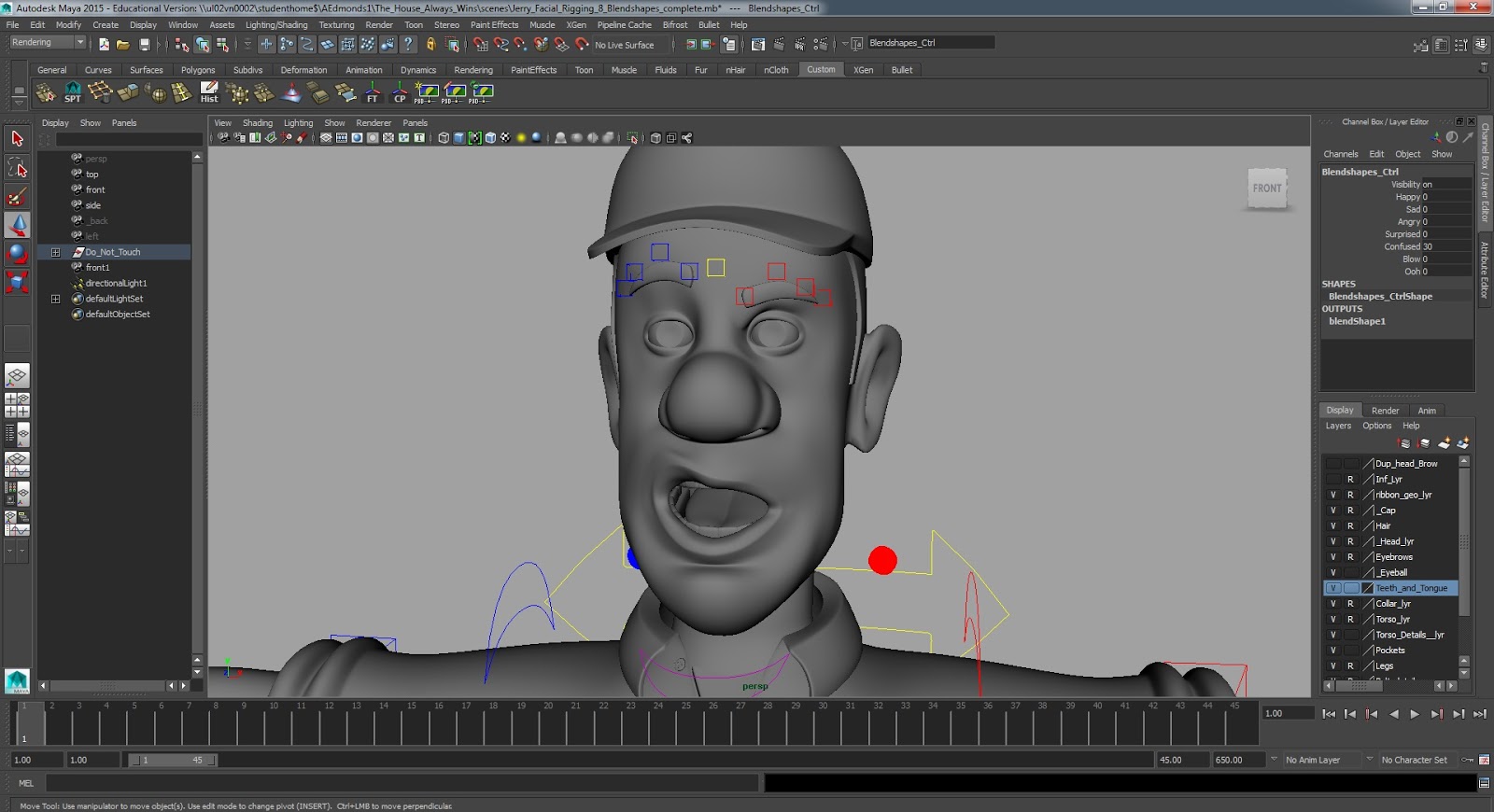Expand the Do_Not_Touch outliner node
Screen dimensions: 1494x812
[56, 252]
